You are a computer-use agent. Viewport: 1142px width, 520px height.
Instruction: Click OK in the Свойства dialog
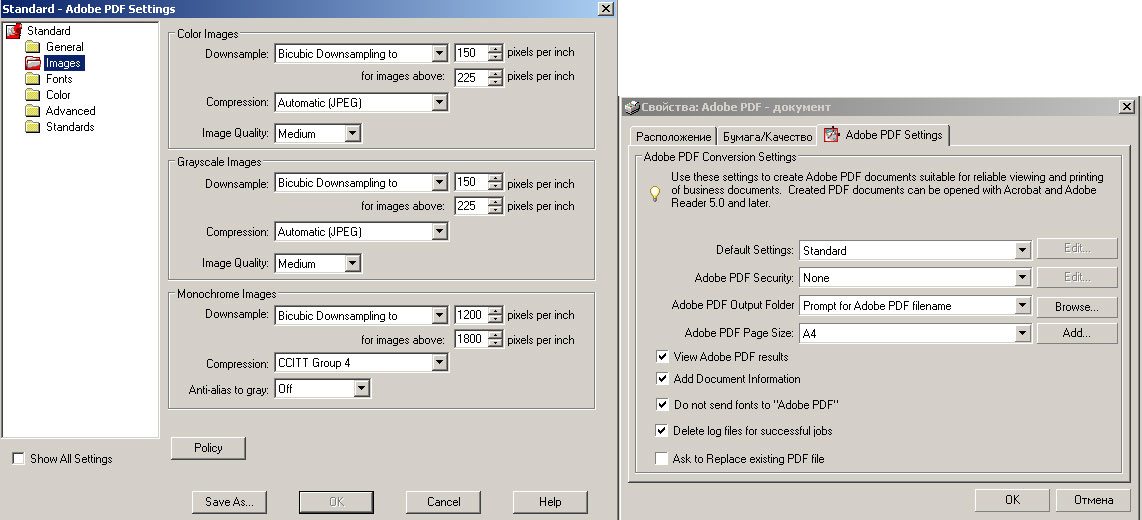coord(1012,500)
